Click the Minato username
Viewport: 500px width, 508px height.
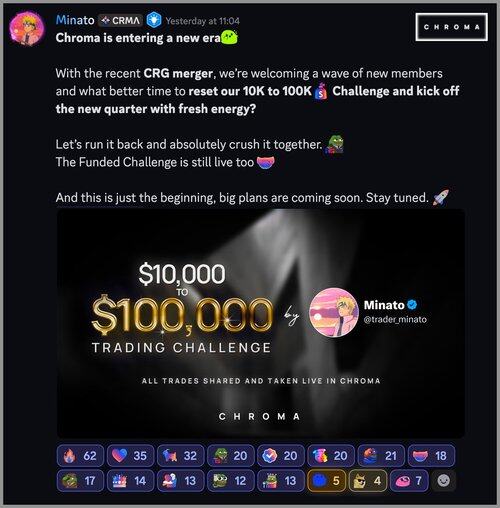[x=75, y=20]
